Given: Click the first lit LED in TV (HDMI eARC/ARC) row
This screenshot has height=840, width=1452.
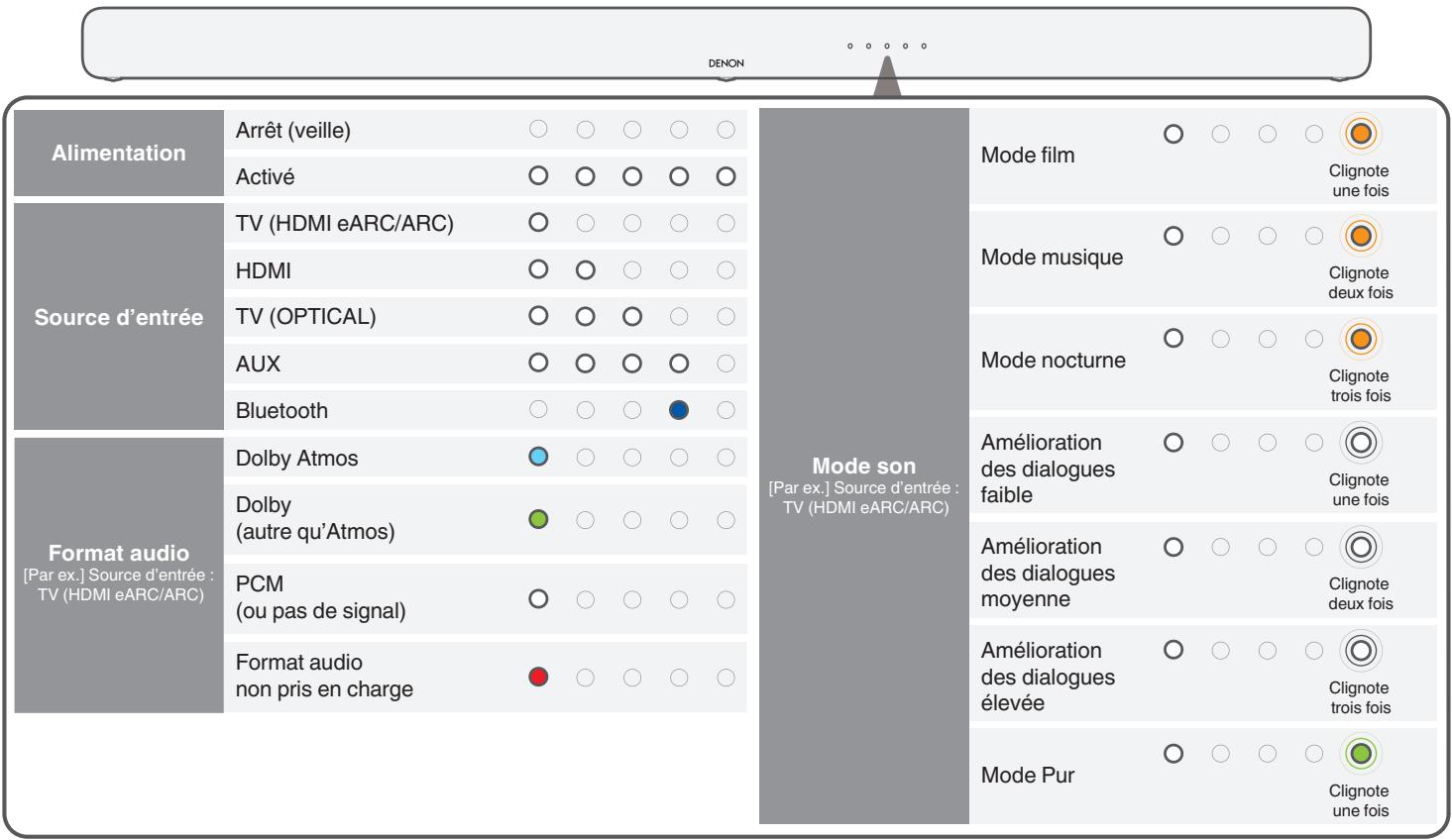Looking at the screenshot, I should [x=538, y=222].
